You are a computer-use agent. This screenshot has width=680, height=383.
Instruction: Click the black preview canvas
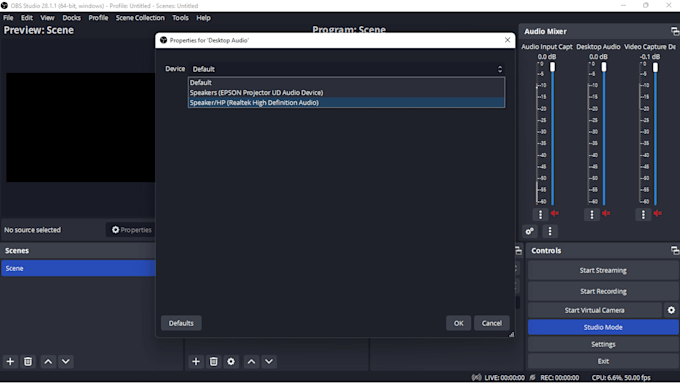(80, 128)
